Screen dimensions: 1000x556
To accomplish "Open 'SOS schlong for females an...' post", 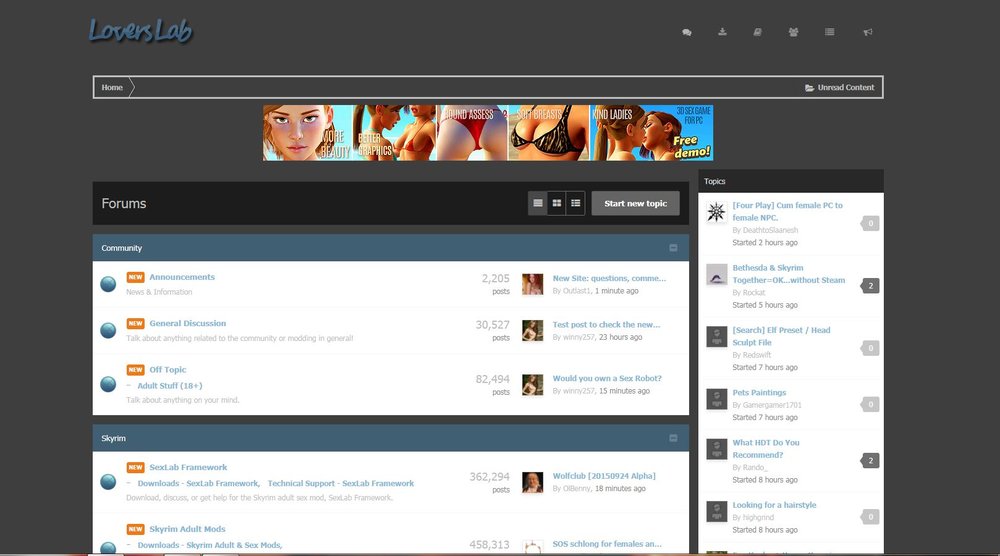I will pos(607,544).
